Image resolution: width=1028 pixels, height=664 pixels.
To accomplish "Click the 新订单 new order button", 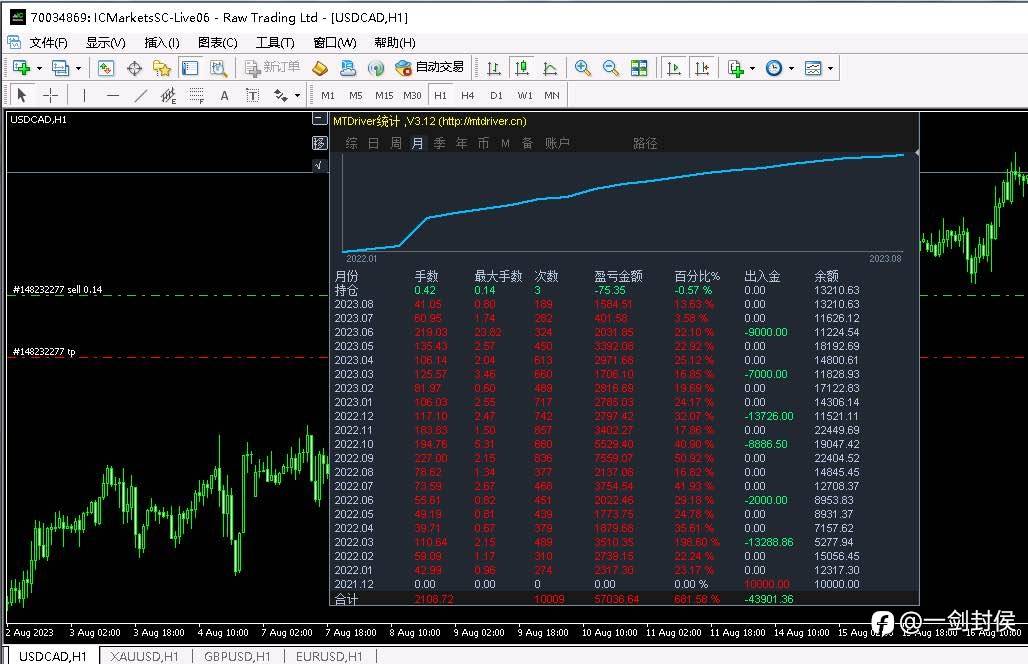I will click(x=272, y=68).
